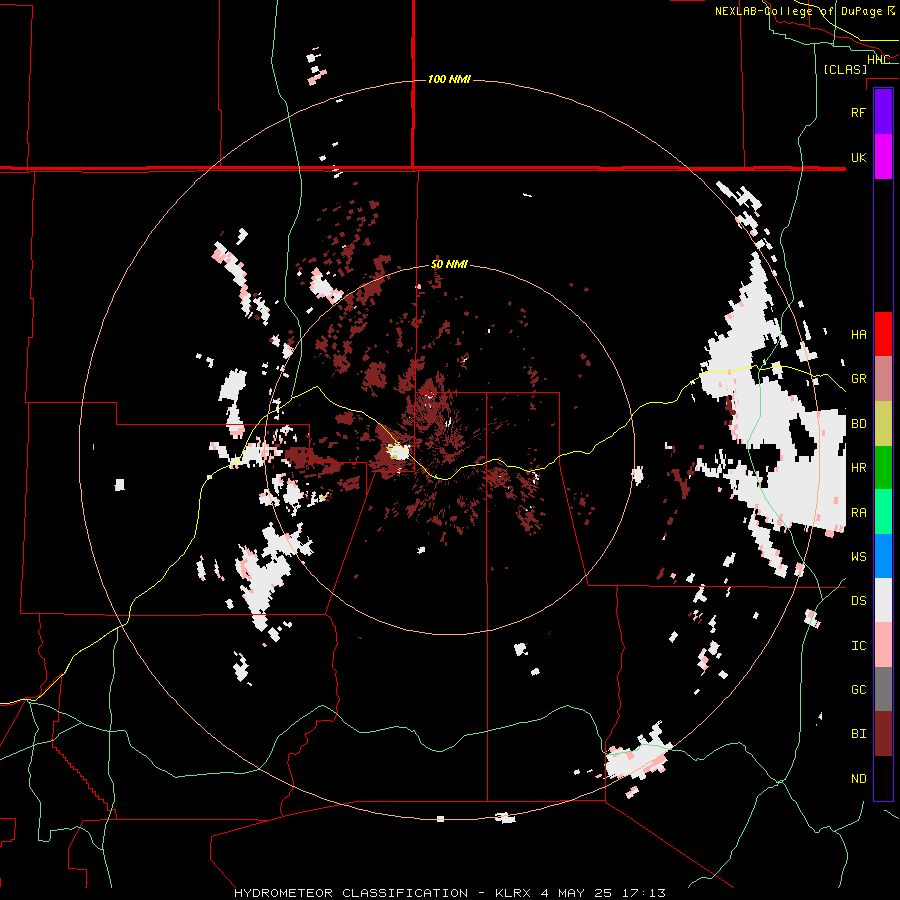Image resolution: width=900 pixels, height=900 pixels.
Task: Click the Hydrometeor Classification KLRX title caption
Action: 449,893
